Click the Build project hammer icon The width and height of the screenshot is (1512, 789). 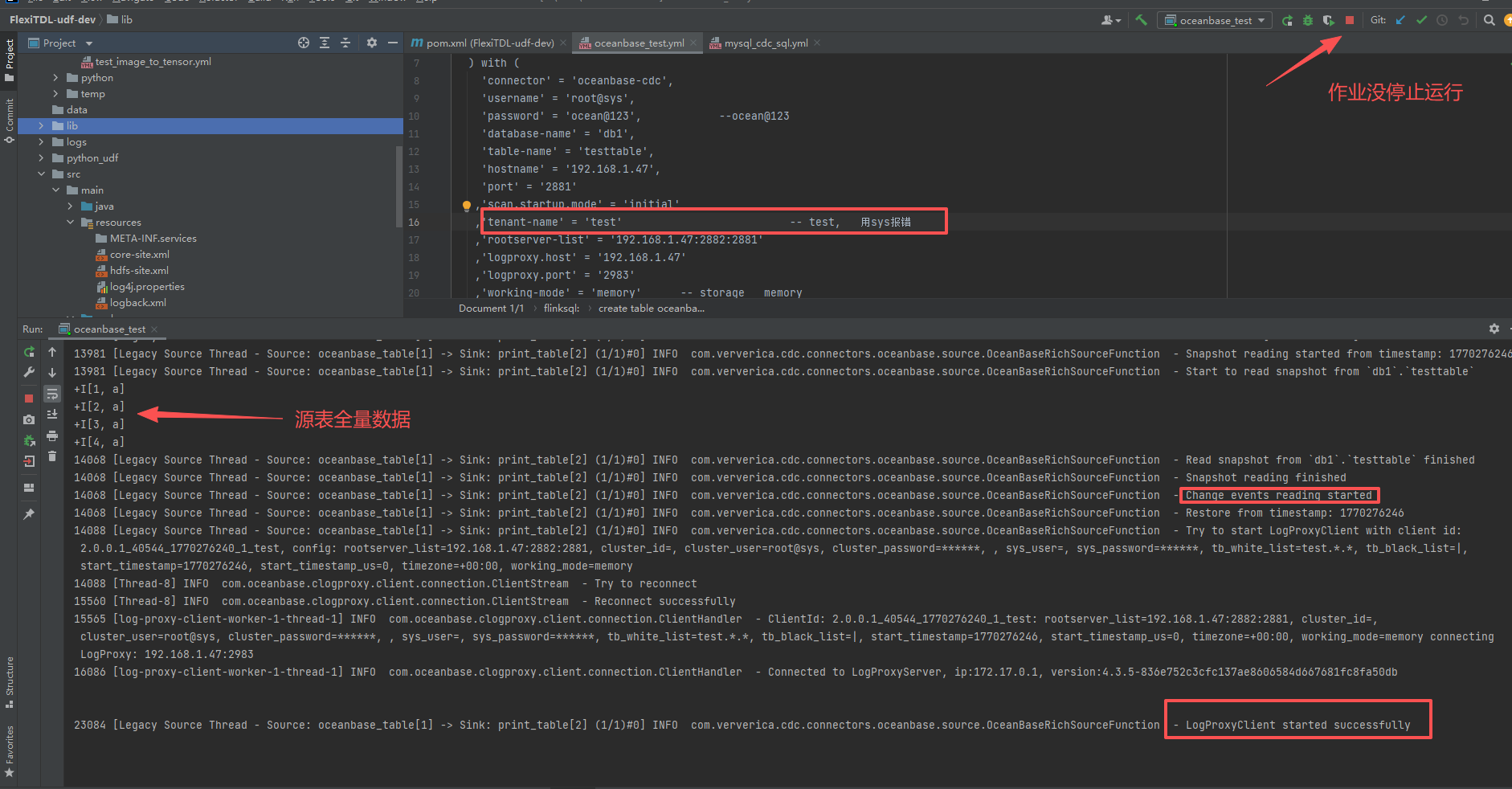click(1141, 20)
